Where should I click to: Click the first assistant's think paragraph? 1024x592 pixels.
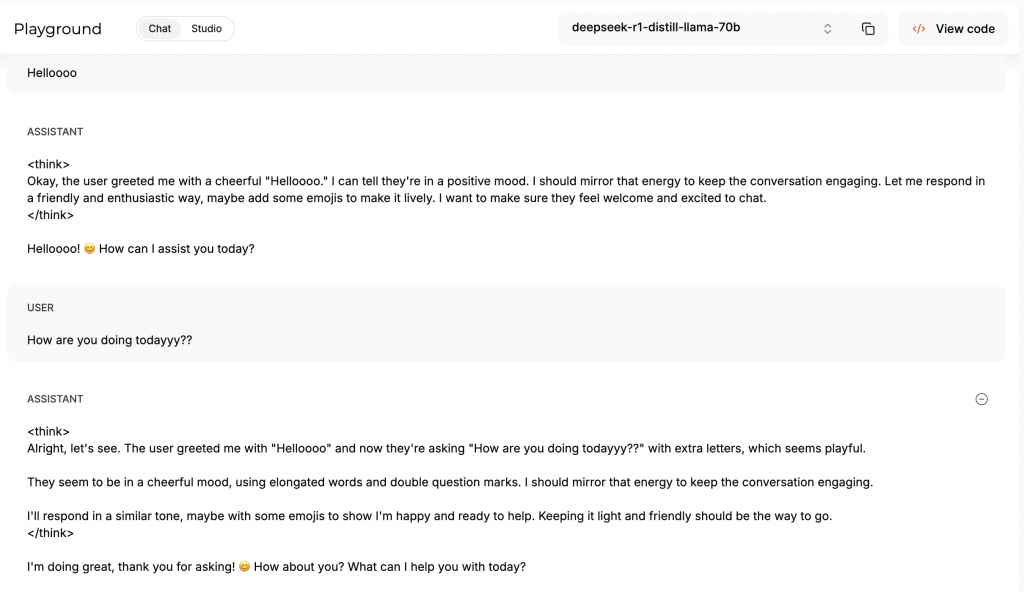coord(506,189)
